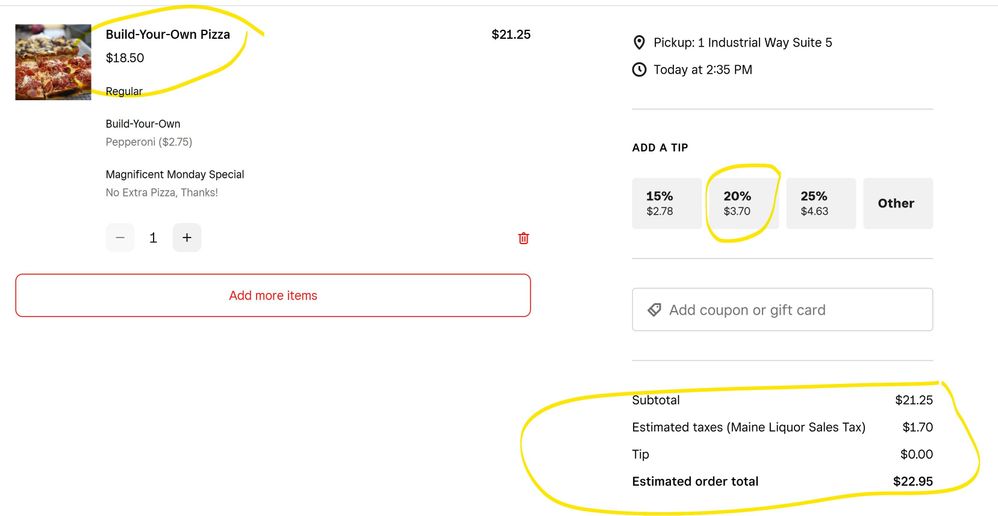
Task: Choose the 20% tip option
Action: 742,203
